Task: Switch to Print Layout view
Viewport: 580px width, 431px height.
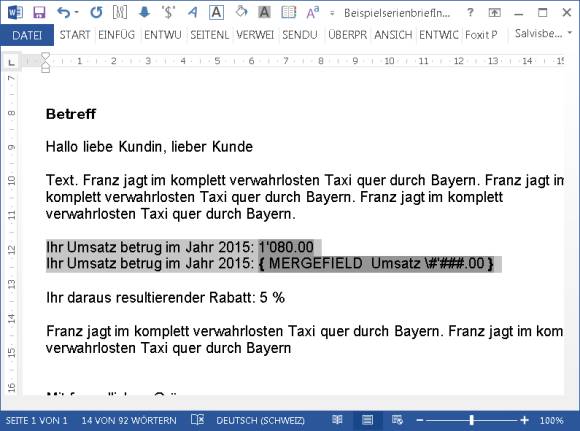Action: [367, 420]
